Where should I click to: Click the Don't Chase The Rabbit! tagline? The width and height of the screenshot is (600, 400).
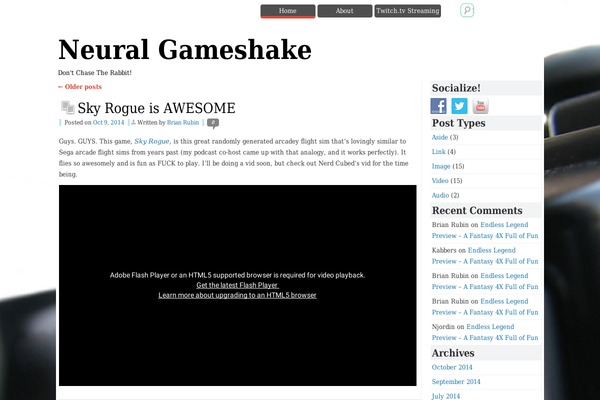(95, 73)
